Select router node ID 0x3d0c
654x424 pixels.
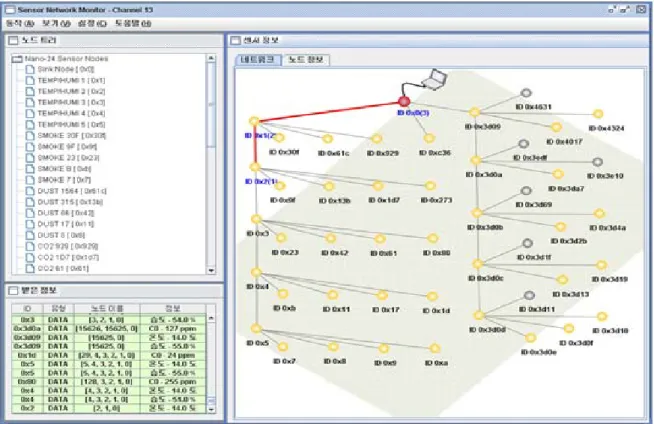point(478,264)
